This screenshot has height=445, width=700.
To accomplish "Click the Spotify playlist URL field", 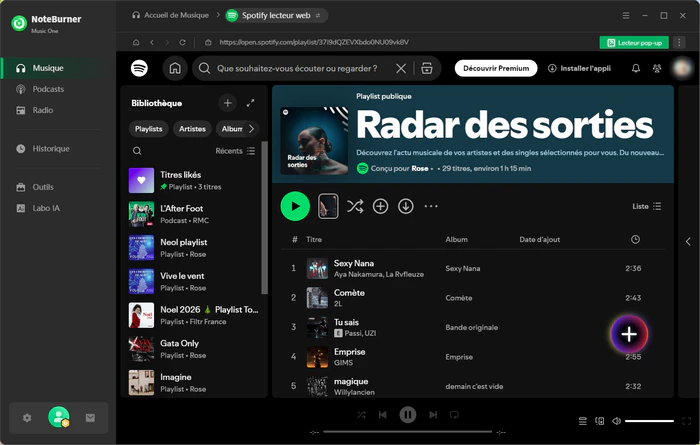I will (x=314, y=42).
